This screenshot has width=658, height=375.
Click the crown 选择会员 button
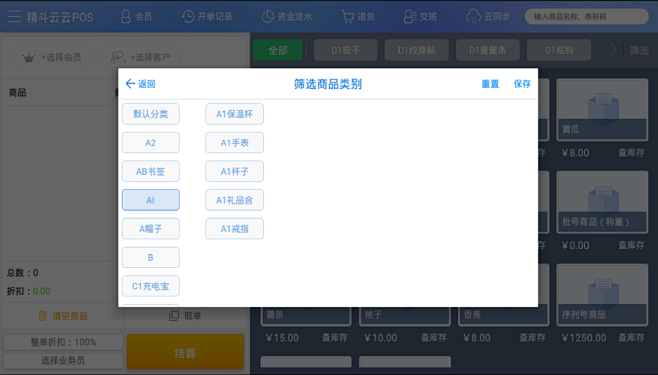point(52,57)
